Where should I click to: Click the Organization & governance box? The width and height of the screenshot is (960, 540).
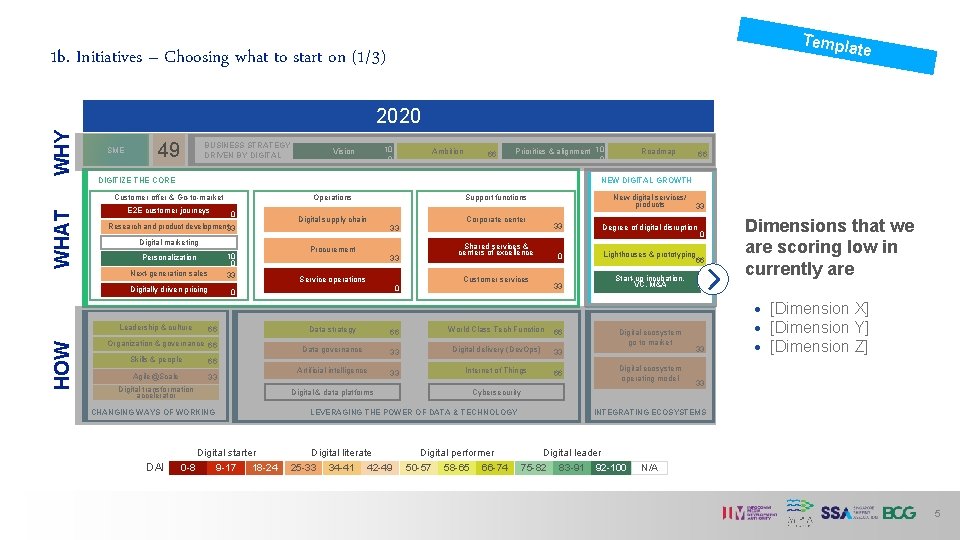[x=156, y=344]
